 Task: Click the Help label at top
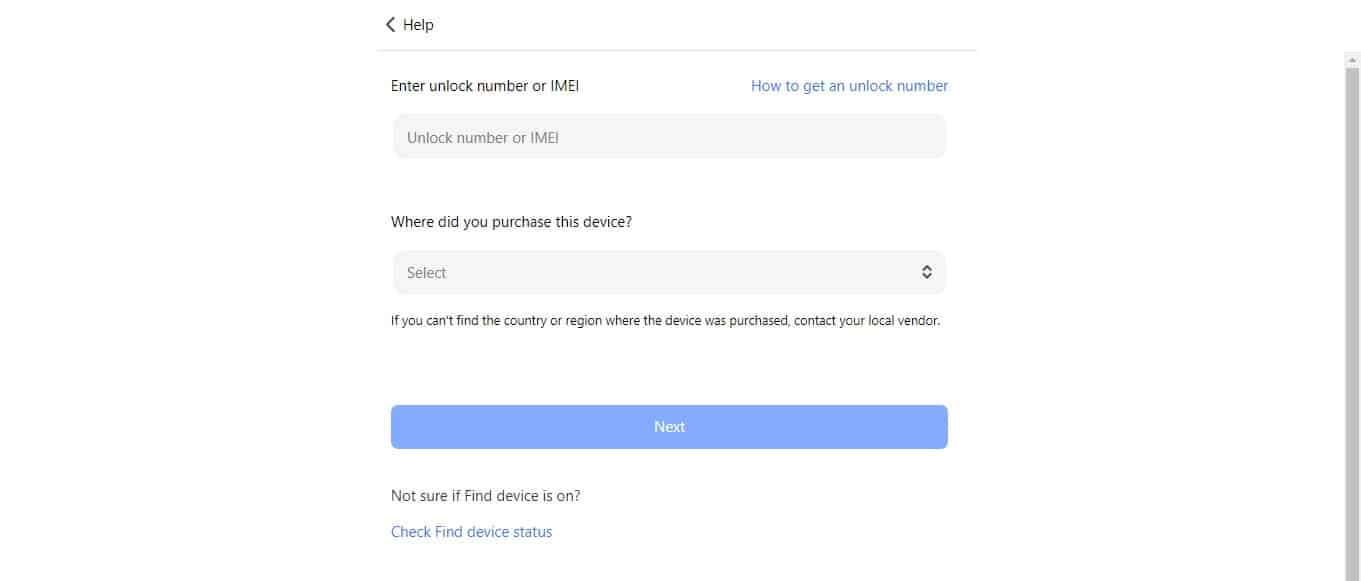tap(418, 24)
